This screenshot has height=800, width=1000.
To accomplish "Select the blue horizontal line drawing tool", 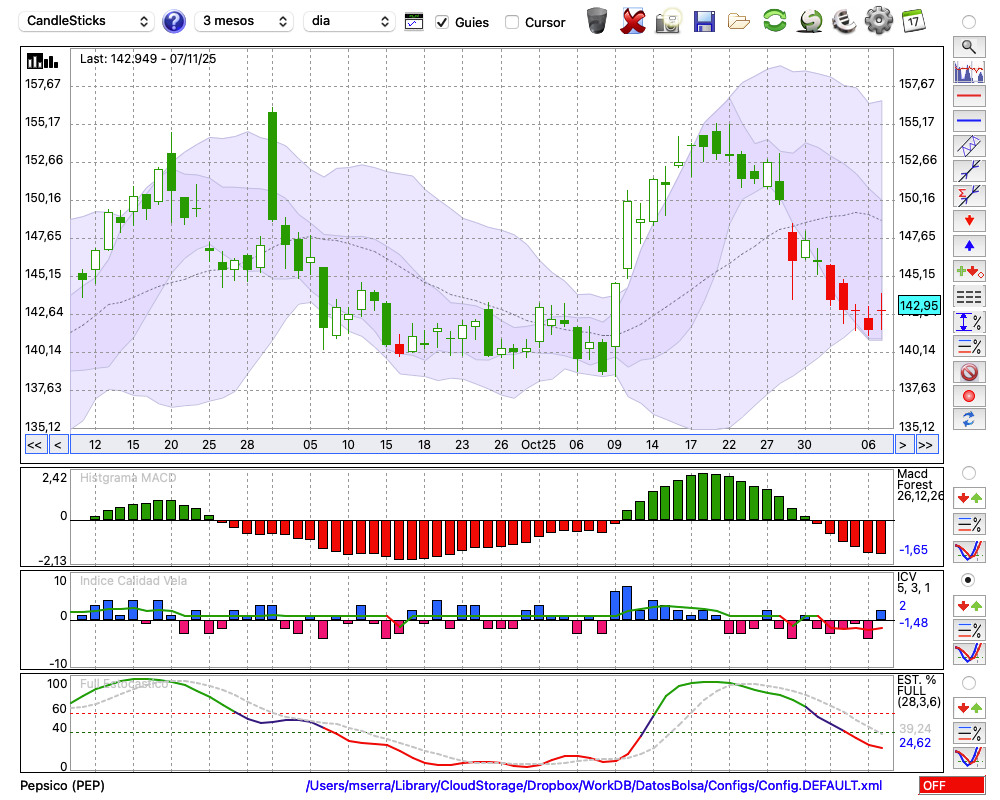I will (x=968, y=121).
